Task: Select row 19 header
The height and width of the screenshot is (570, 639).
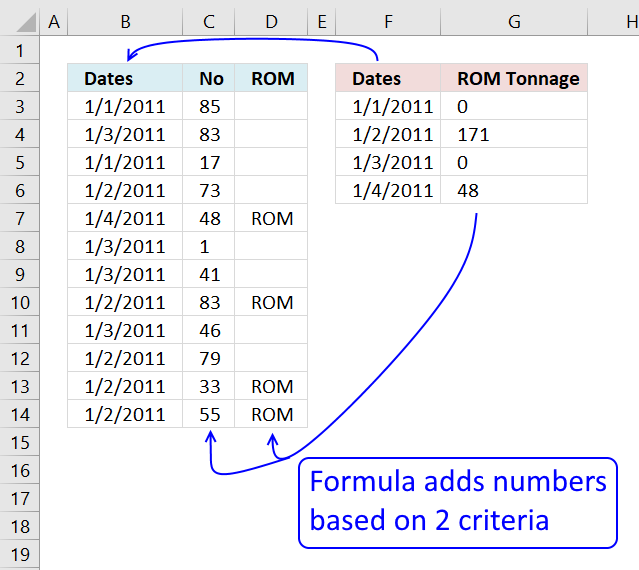Action: 20,554
